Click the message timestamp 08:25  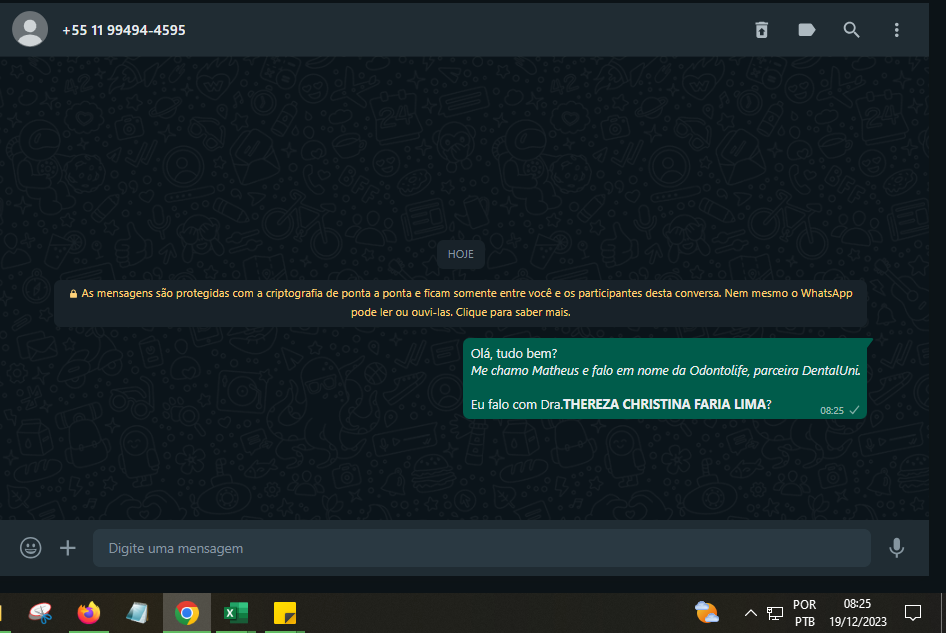(831, 410)
